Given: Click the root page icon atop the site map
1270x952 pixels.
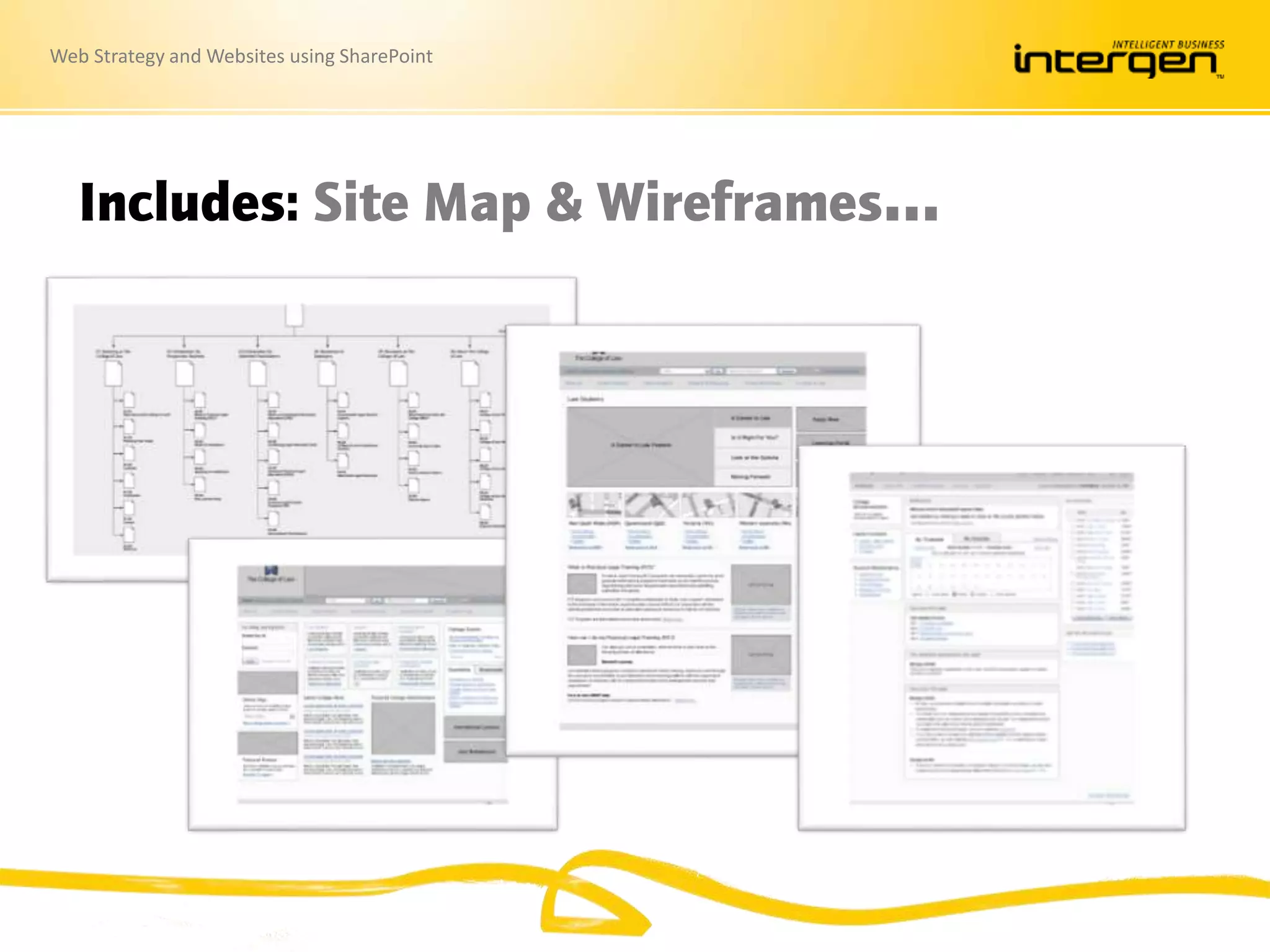Looking at the screenshot, I should coord(294,315).
